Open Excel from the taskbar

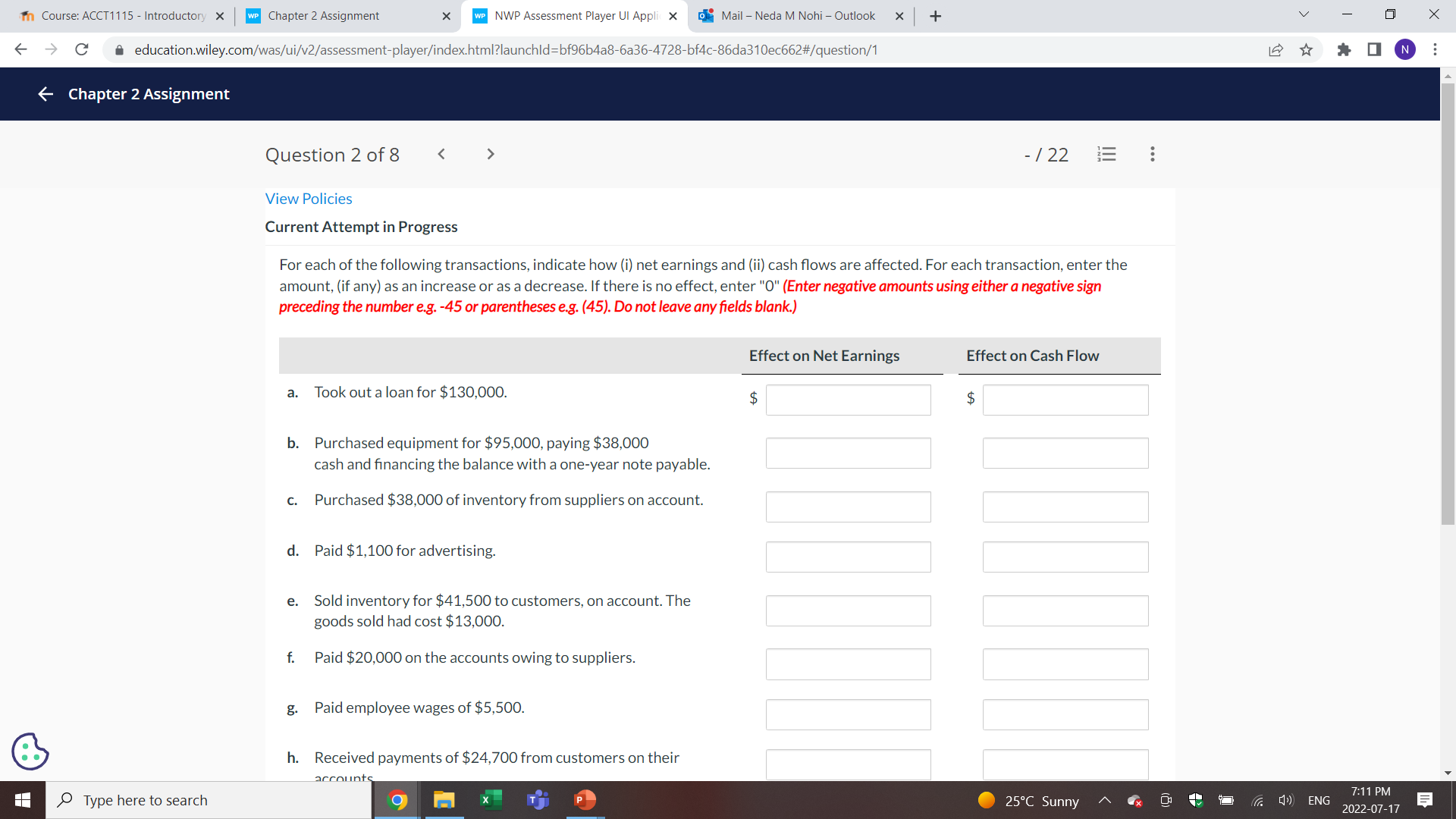491,800
